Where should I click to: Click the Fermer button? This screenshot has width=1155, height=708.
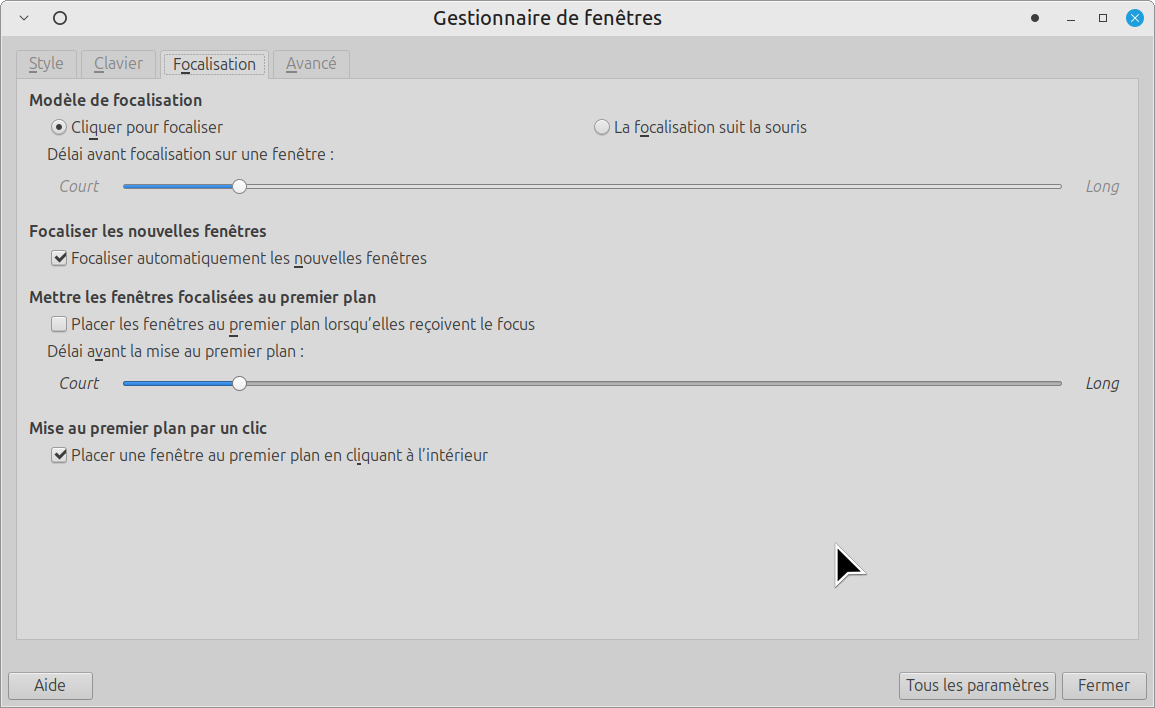point(1103,685)
